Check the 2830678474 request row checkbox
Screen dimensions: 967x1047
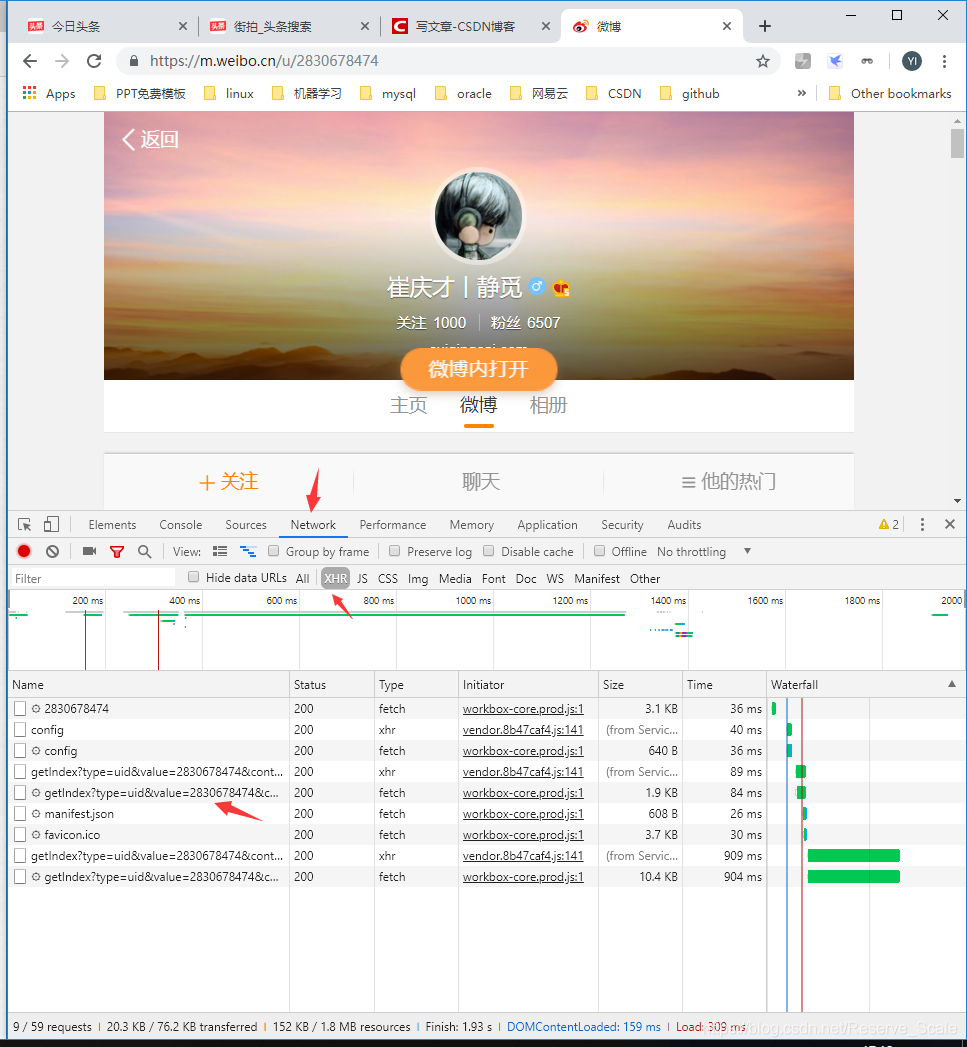click(x=20, y=708)
